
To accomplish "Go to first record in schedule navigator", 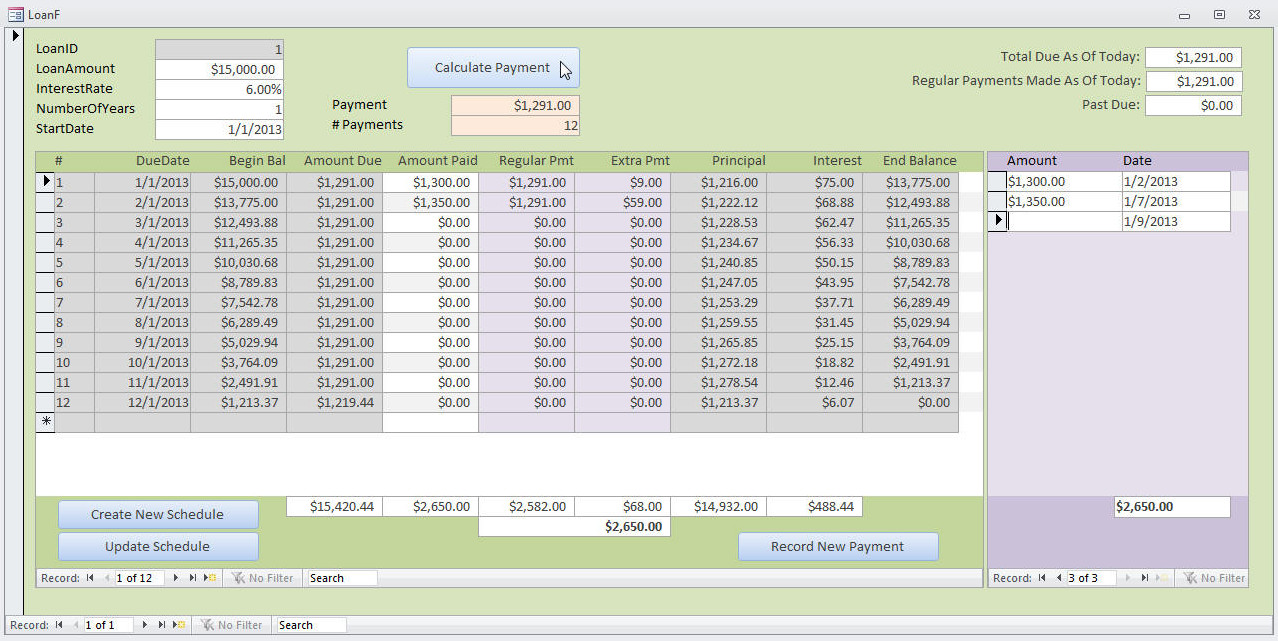I will click(90, 578).
